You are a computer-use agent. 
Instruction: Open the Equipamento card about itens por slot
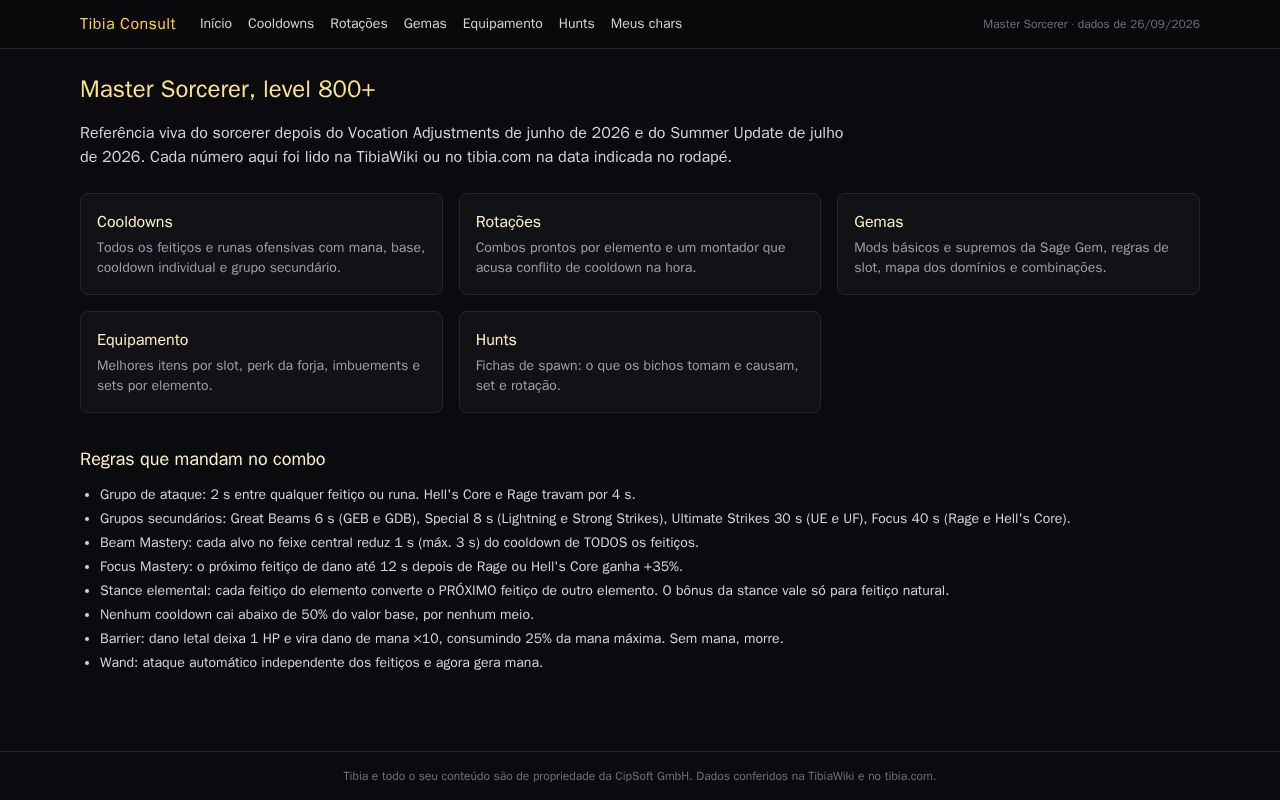pos(261,362)
